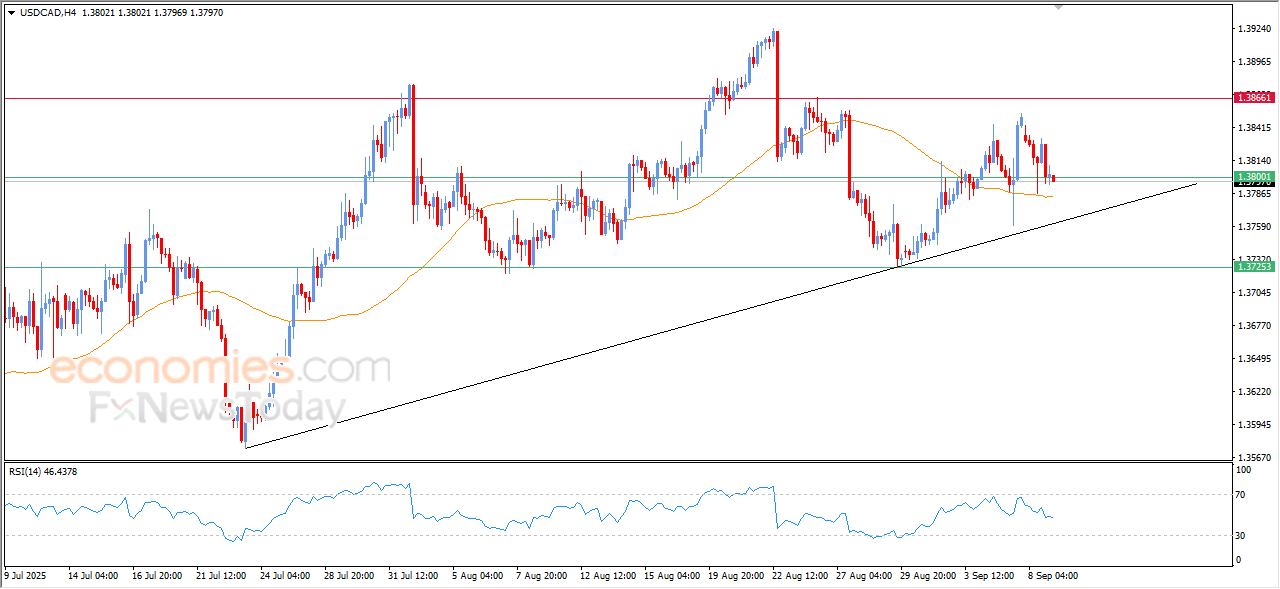The image size is (1280, 589).
Task: Click the 3 Sep 12:00 time label
Action: pos(988,576)
